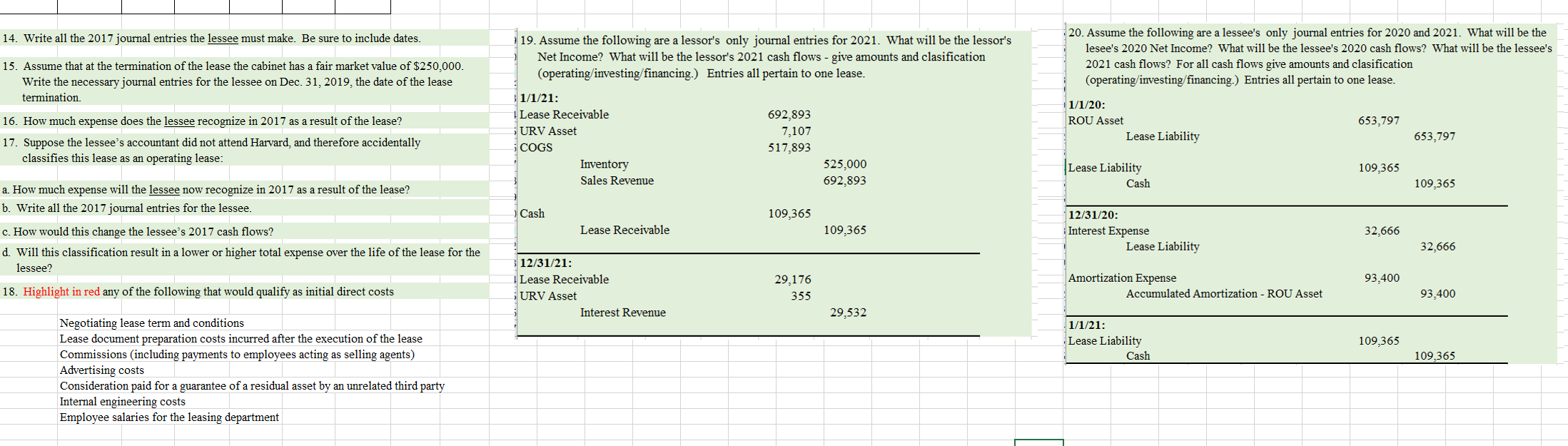Select URV Asset amount 355
Image resolution: width=1568 pixels, height=446 pixels.
801,296
